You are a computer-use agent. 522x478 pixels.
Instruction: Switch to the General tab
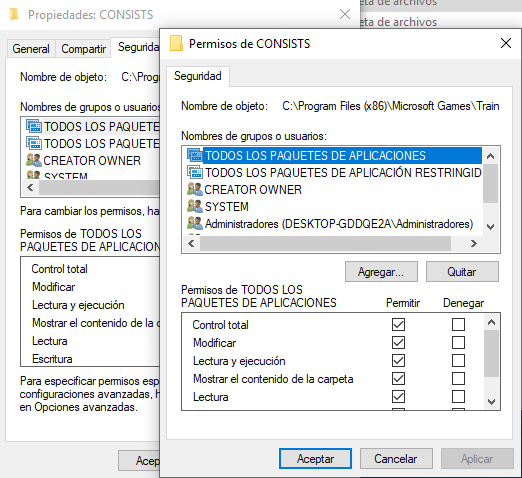tap(31, 49)
